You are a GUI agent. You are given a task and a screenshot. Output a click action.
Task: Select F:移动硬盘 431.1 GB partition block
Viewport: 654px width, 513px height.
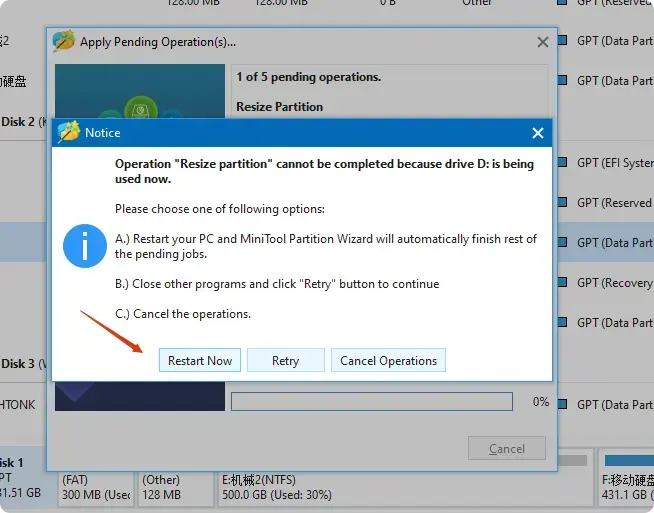626,480
